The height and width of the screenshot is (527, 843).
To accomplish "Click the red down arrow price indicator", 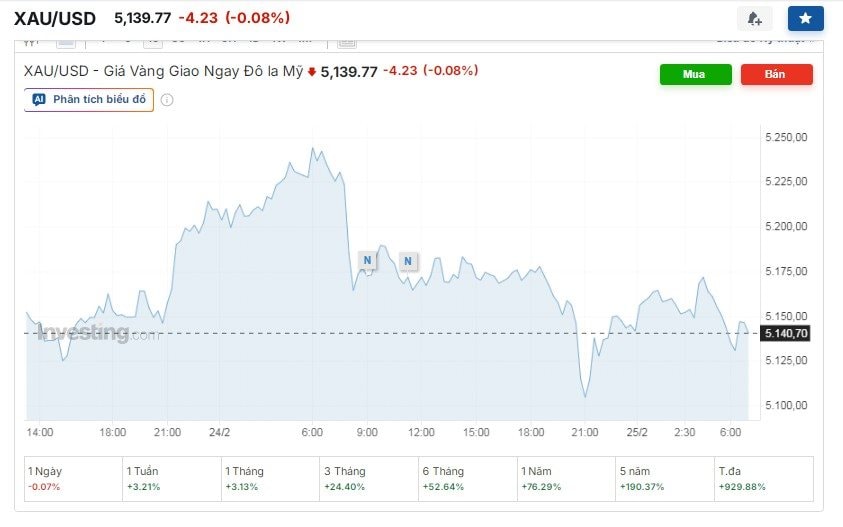I will [x=312, y=72].
